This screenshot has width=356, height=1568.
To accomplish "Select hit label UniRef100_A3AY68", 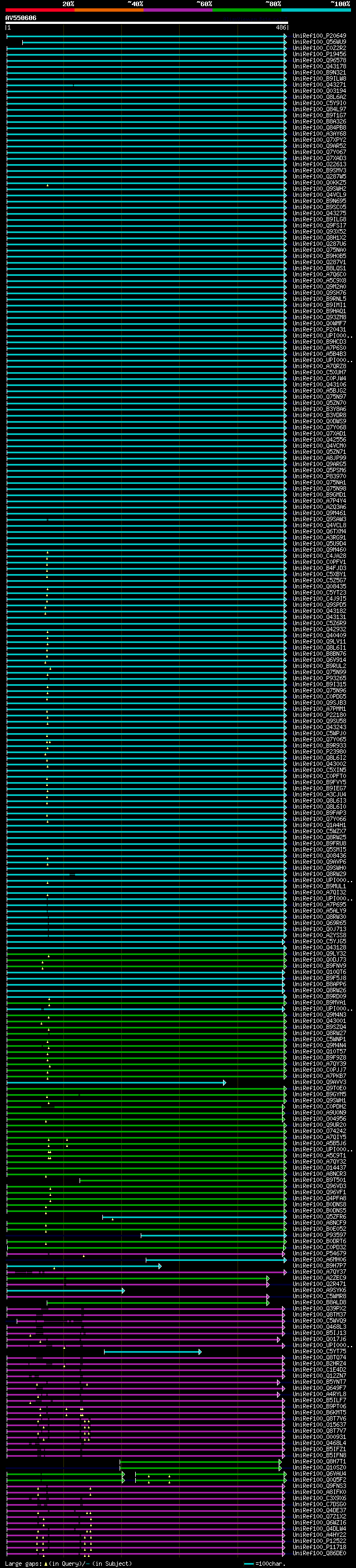I will [x=319, y=134].
